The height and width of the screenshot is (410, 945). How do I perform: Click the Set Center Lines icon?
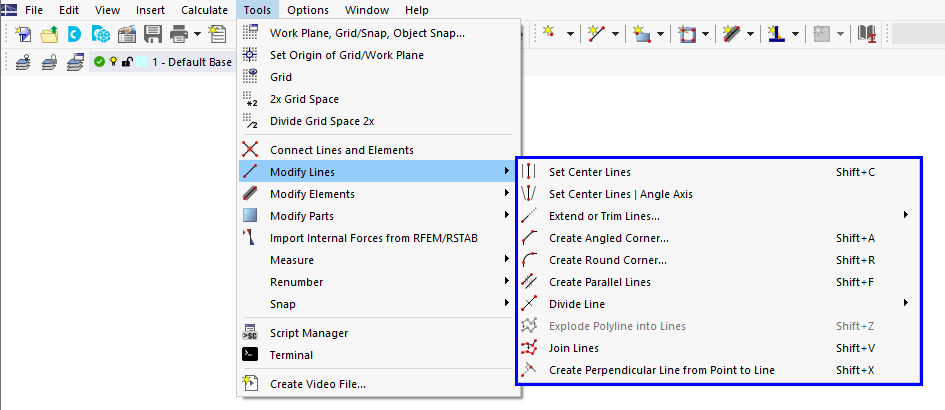point(530,172)
